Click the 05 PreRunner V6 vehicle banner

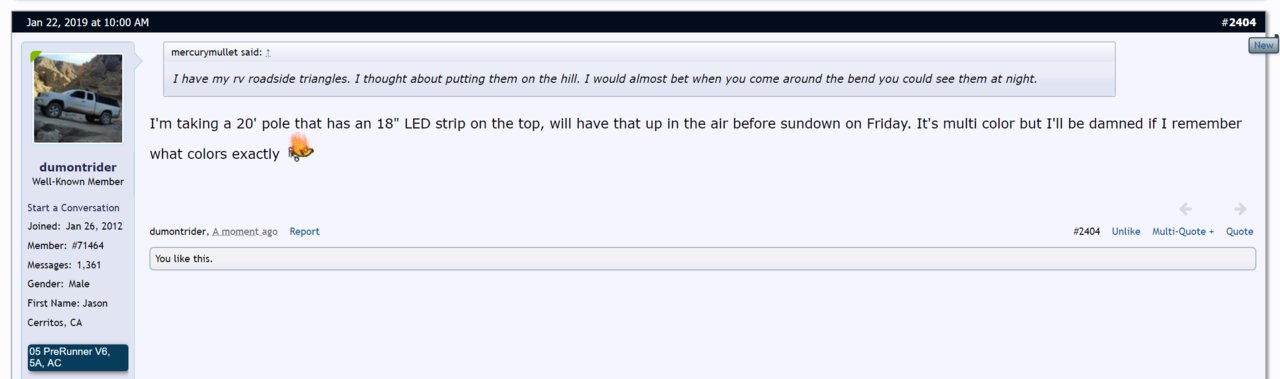pos(78,357)
